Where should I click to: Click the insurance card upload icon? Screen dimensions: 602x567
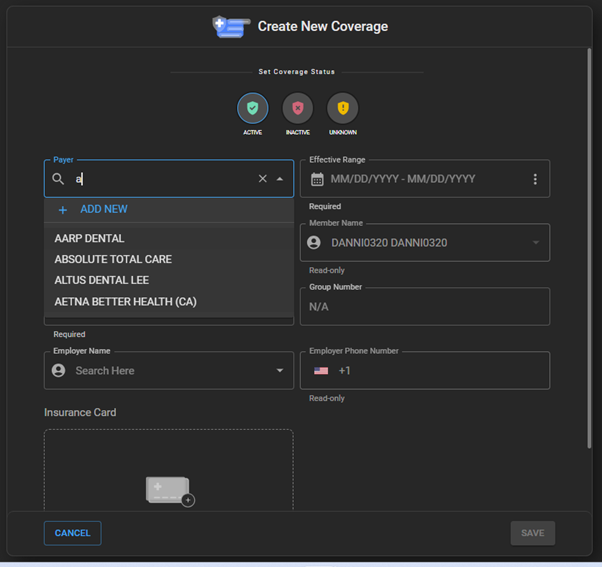pos(168,489)
